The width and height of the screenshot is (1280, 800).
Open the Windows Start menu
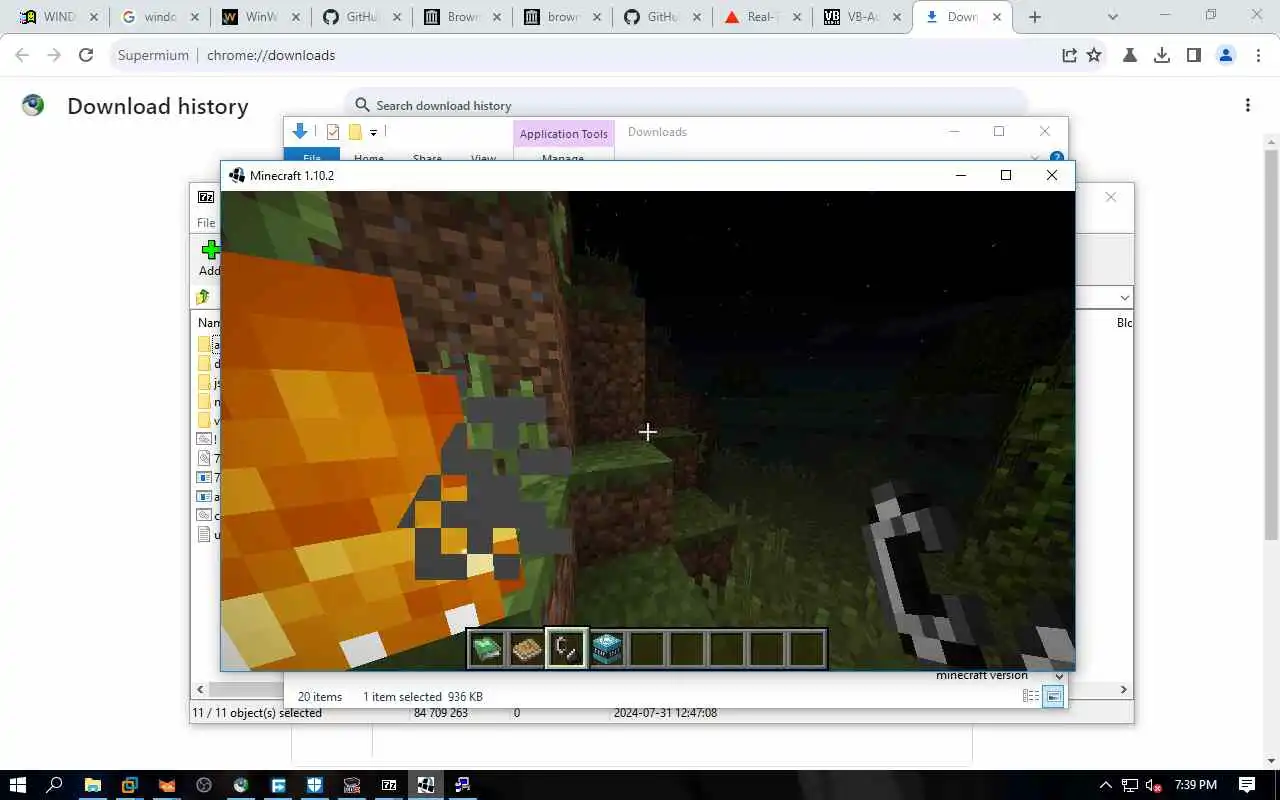click(x=18, y=784)
